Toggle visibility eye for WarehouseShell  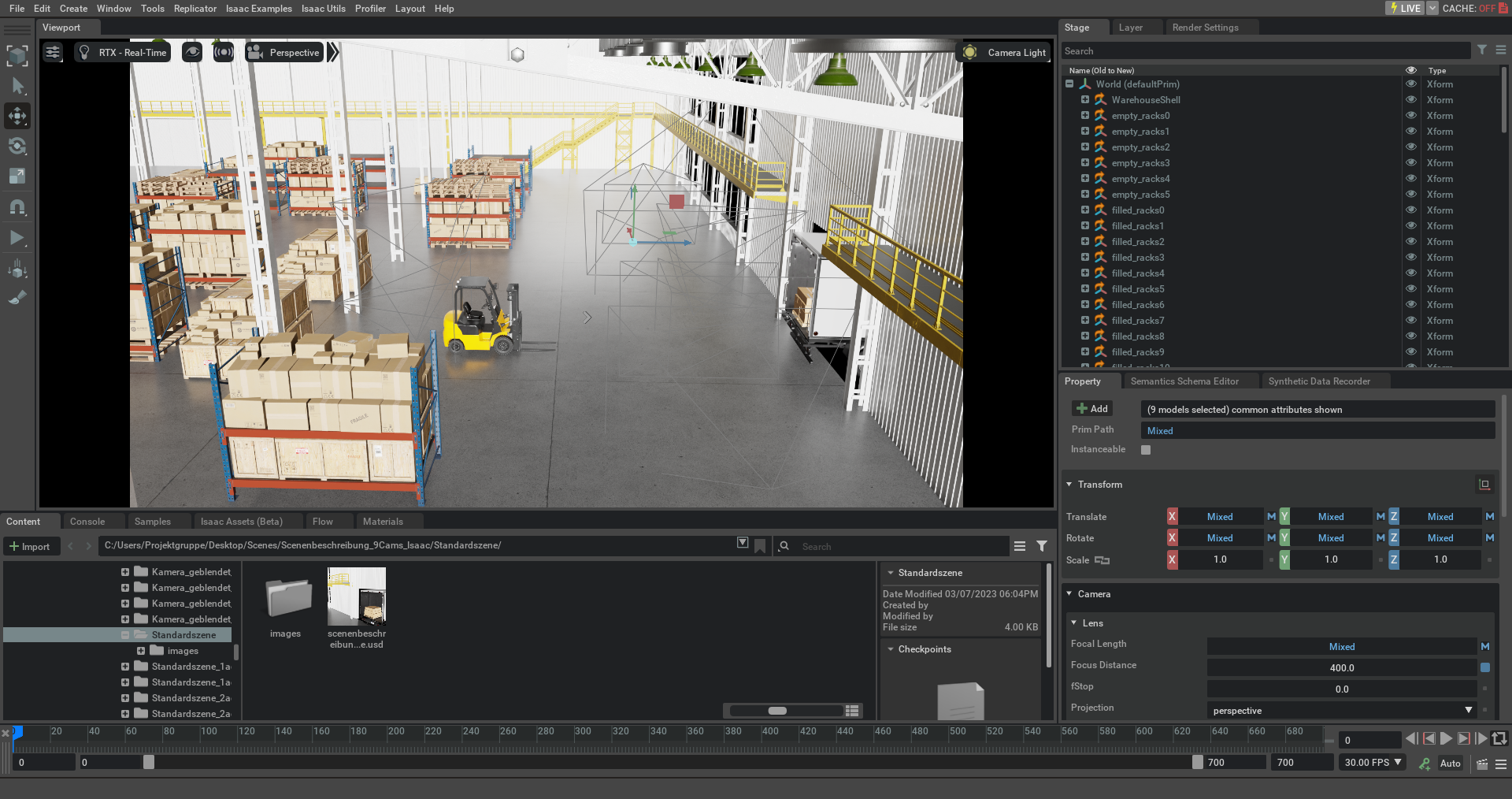click(1410, 100)
